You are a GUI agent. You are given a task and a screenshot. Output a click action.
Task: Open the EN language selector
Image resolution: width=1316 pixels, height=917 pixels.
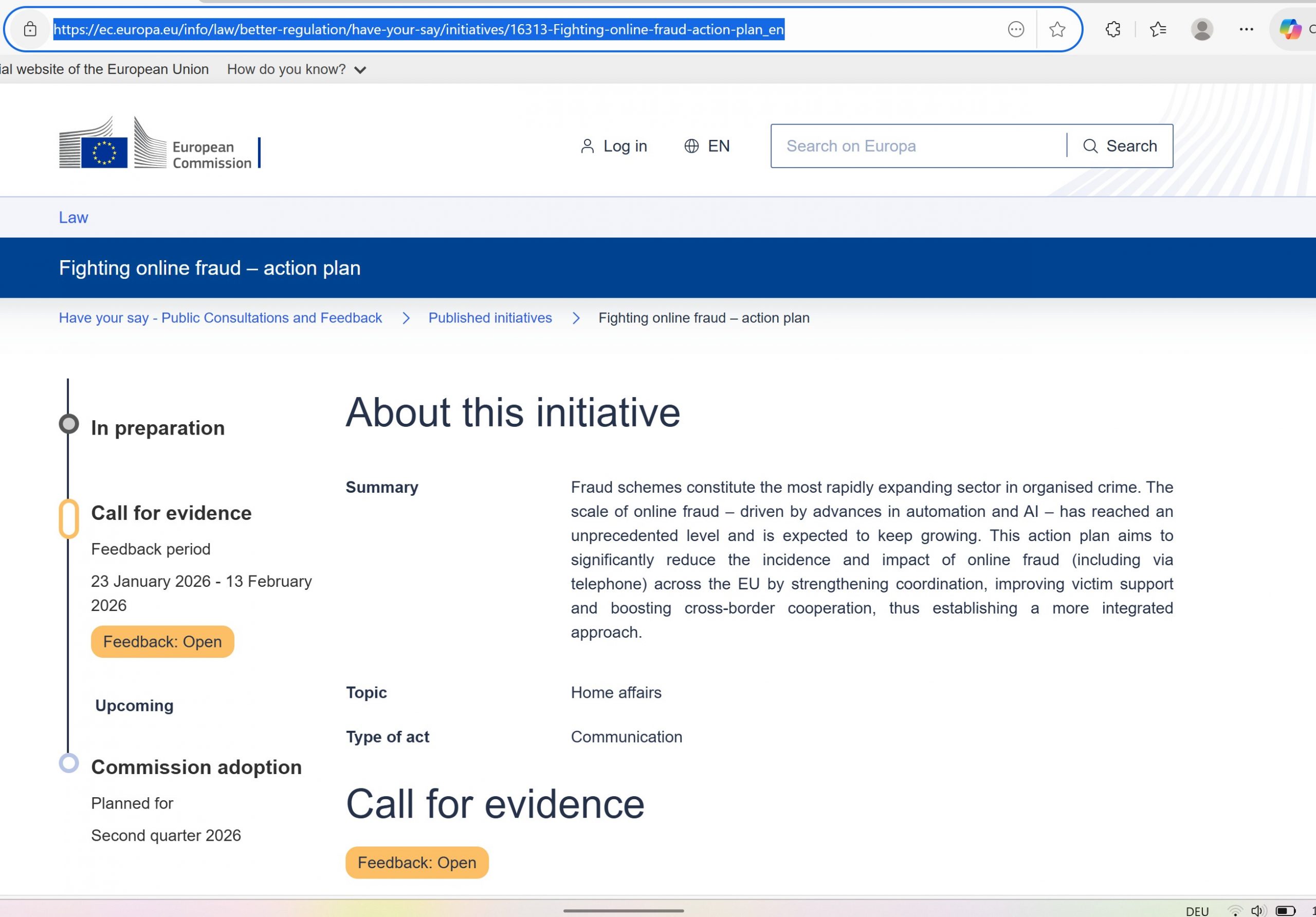[707, 146]
